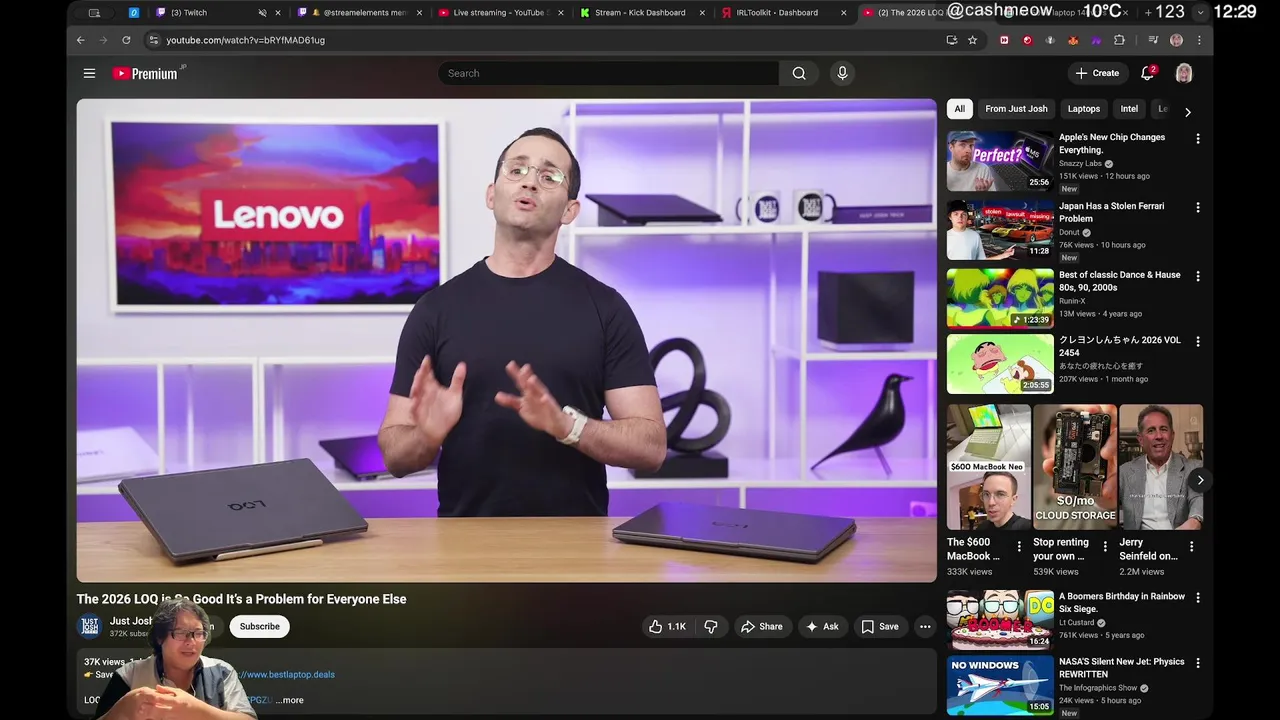This screenshot has width=1280, height=720.
Task: Select the From Just Josh chip
Action: coord(1016,109)
